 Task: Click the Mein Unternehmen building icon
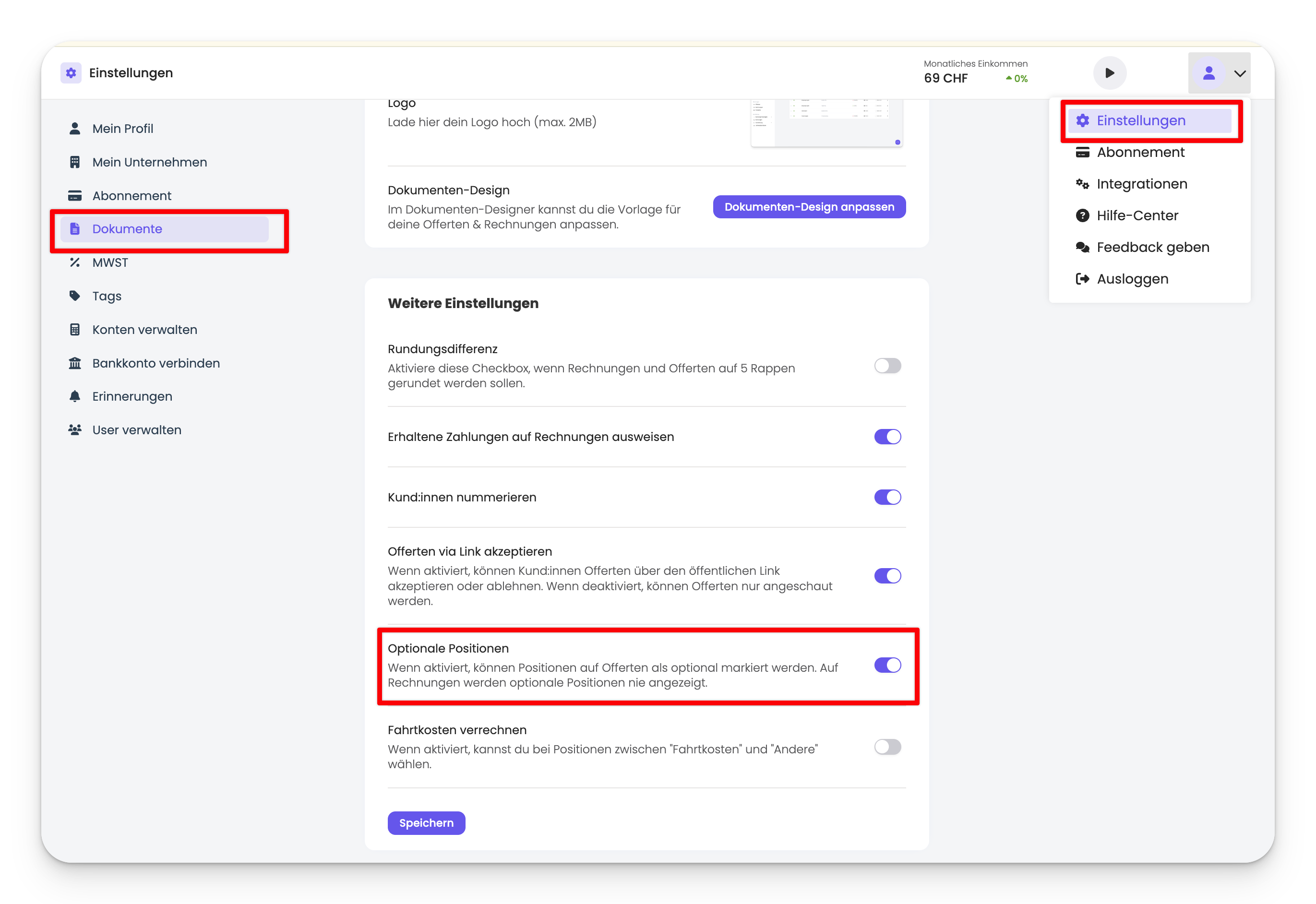click(74, 162)
